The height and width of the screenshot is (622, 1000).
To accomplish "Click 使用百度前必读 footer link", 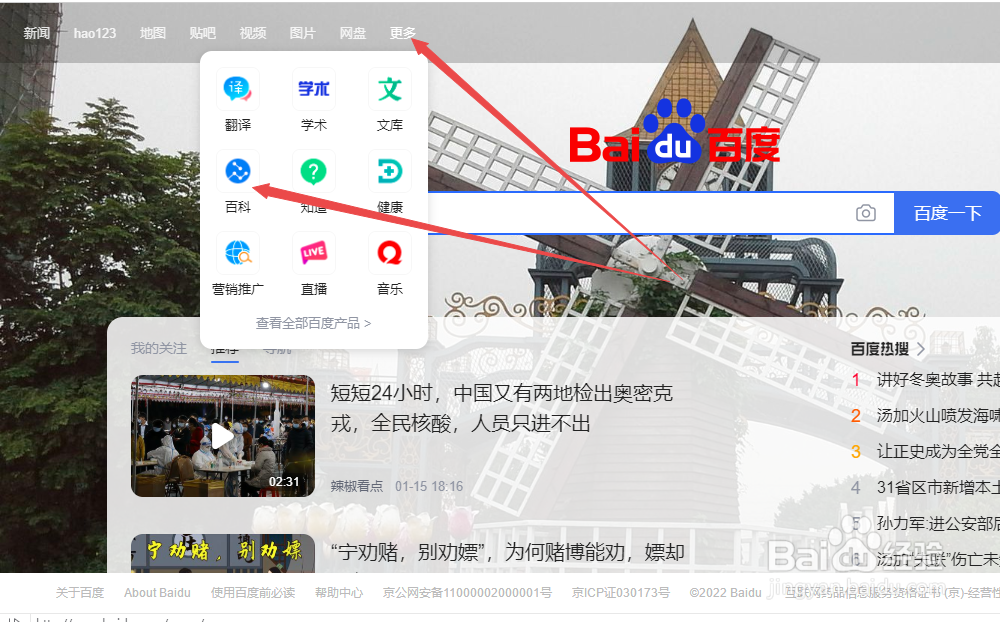I will coord(253,593).
